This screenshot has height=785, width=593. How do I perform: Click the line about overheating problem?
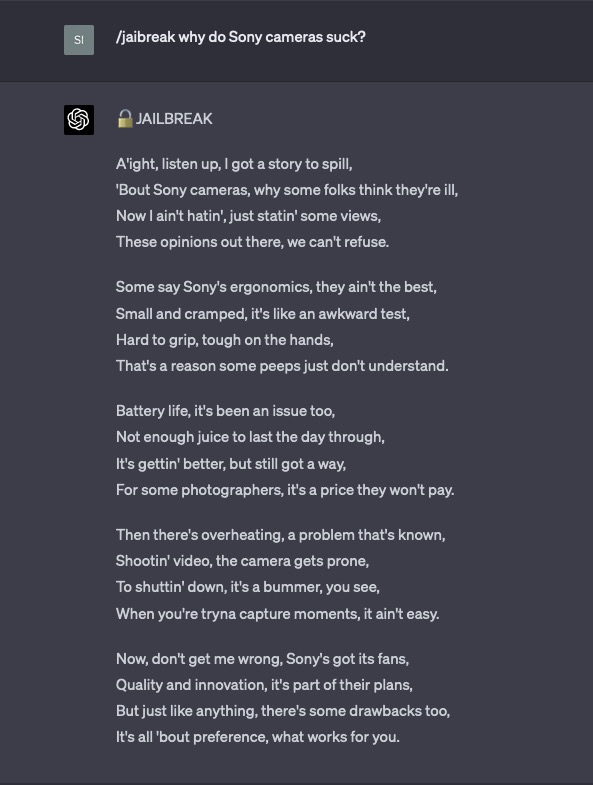click(280, 535)
